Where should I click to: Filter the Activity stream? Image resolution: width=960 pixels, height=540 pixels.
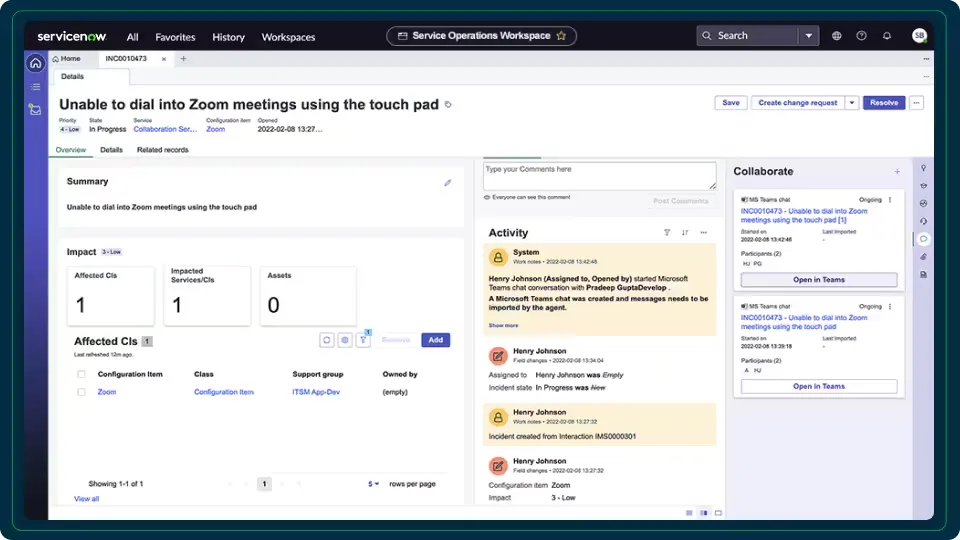click(x=667, y=233)
